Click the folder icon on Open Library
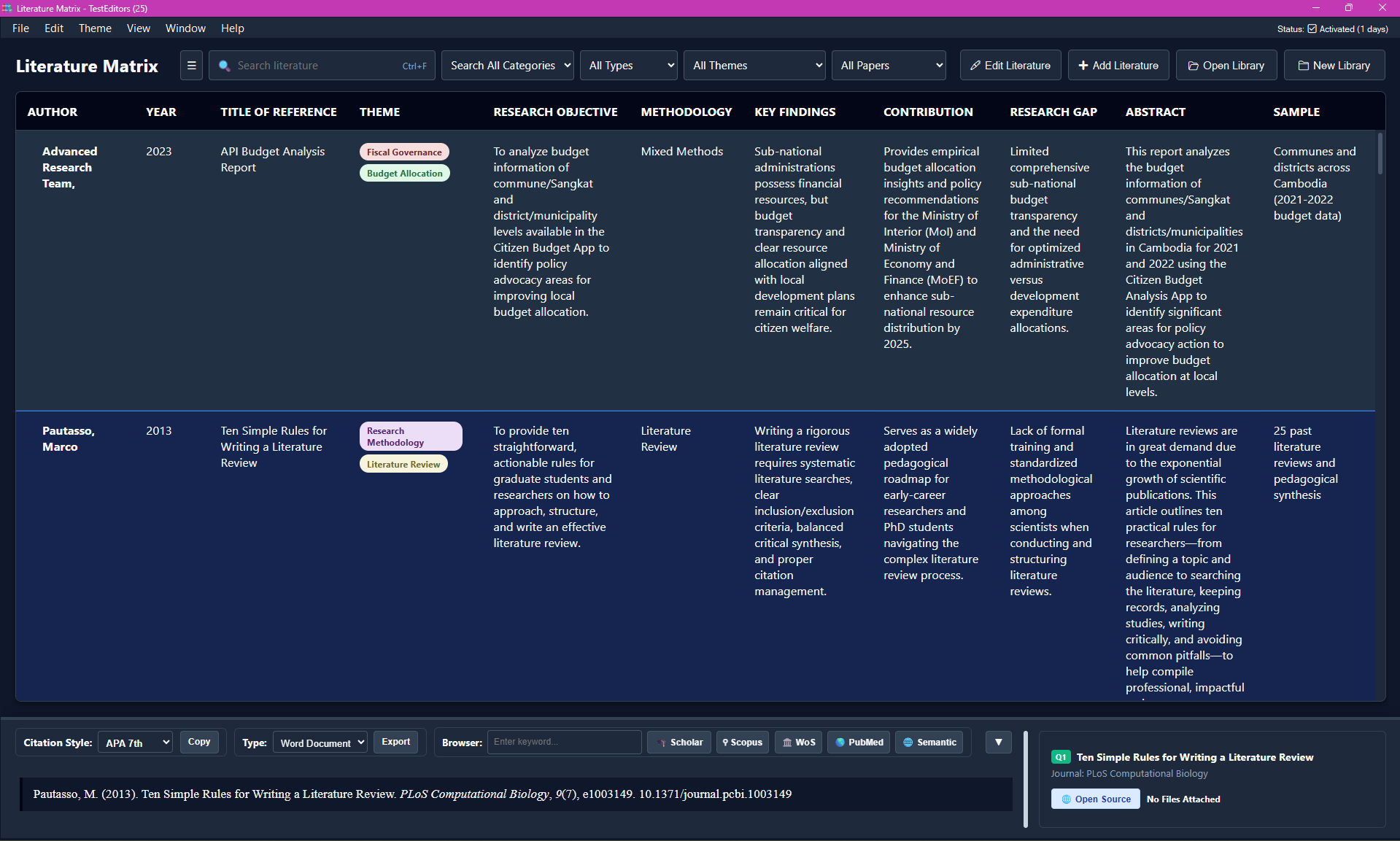1400x841 pixels. point(1193,66)
